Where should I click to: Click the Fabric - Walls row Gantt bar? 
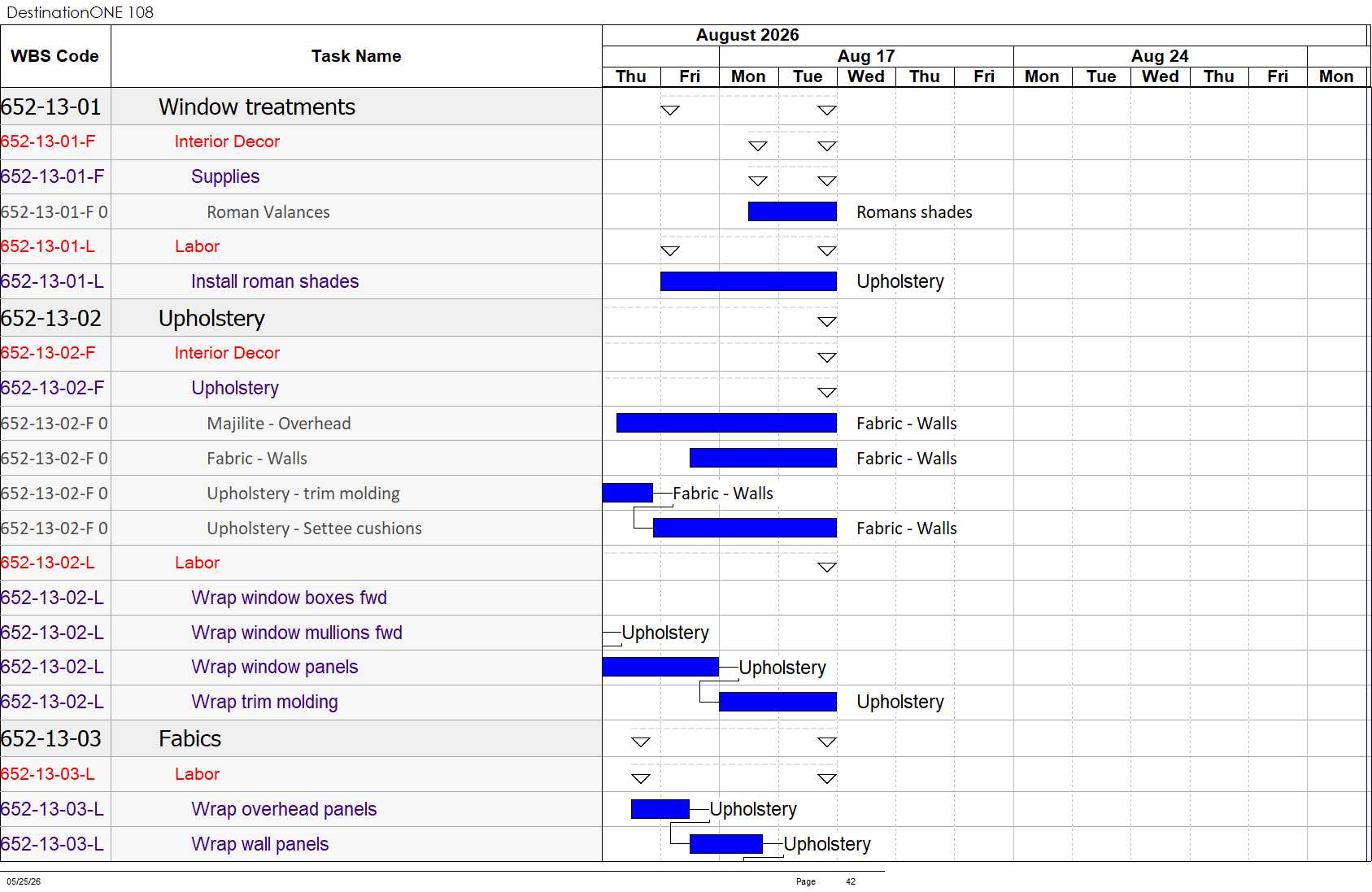(763, 458)
